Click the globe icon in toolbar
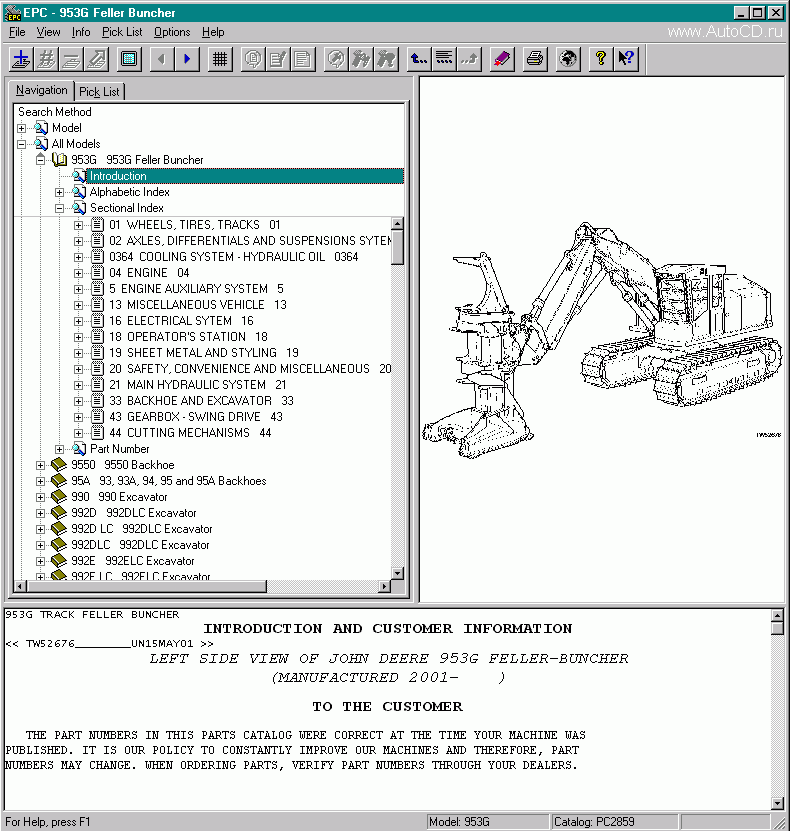 [568, 59]
